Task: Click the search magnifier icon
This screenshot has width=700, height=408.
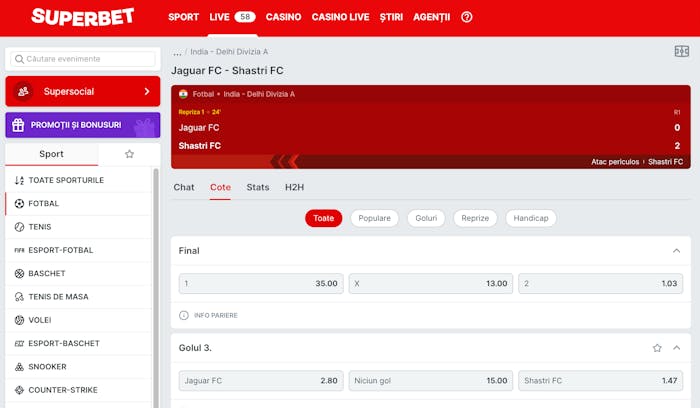Action: pyautogui.click(x=19, y=59)
